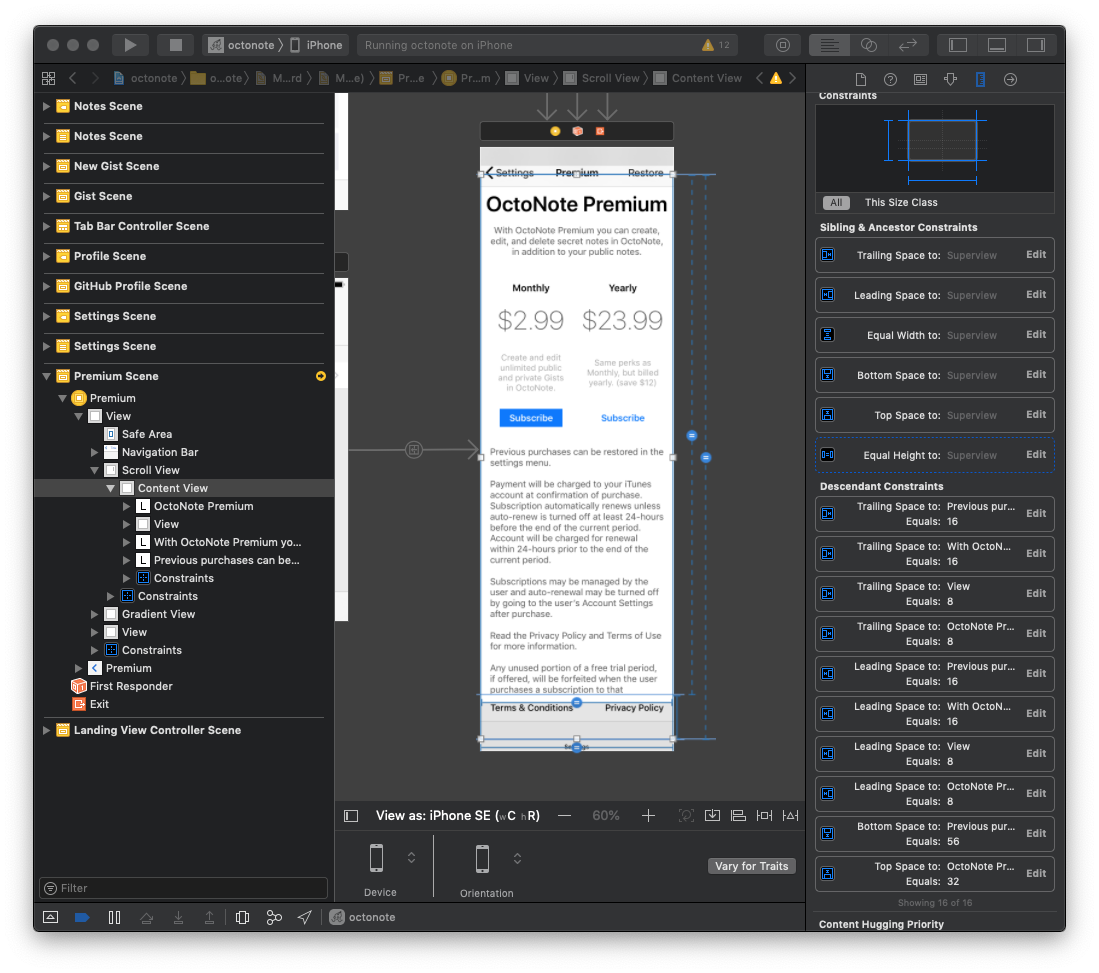The height and width of the screenshot is (973, 1099).
Task: Stop the running app
Action: click(x=175, y=45)
